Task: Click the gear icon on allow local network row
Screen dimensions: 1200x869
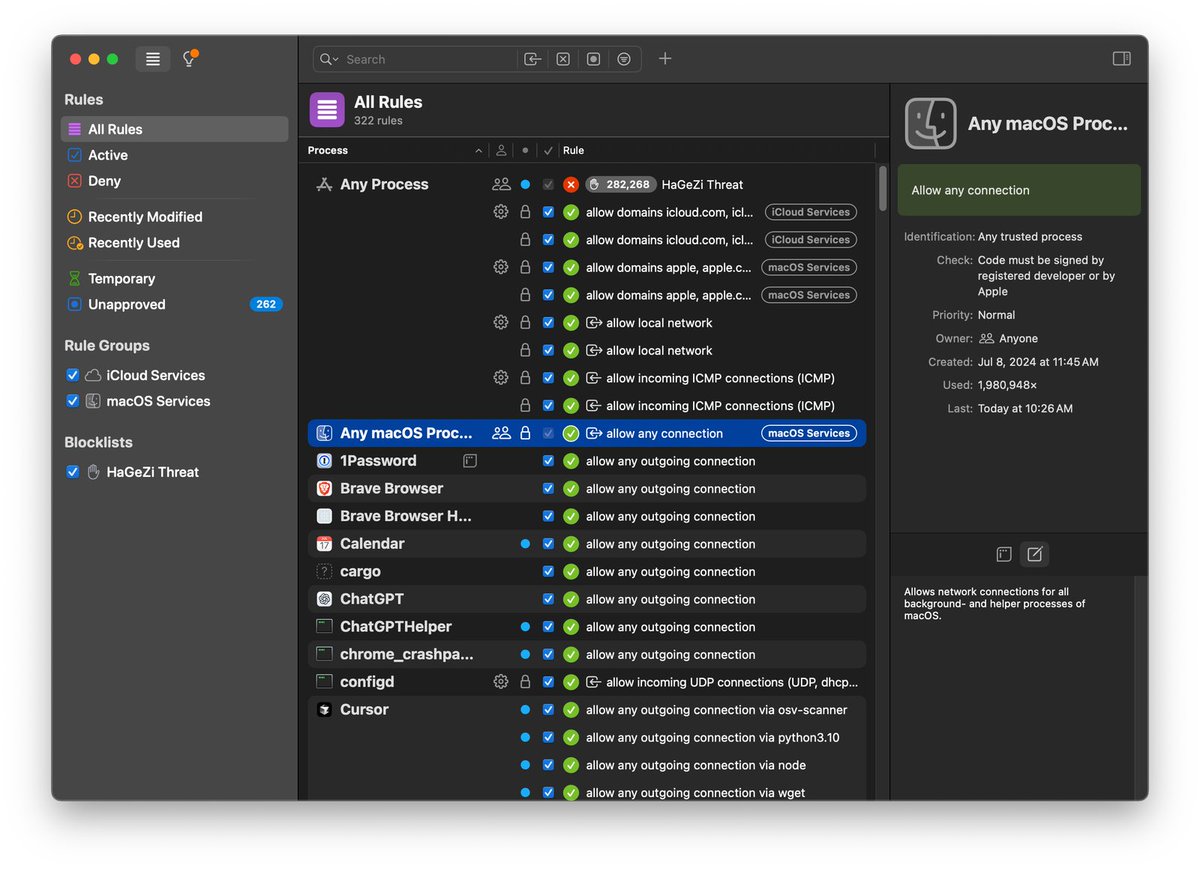Action: (501, 323)
